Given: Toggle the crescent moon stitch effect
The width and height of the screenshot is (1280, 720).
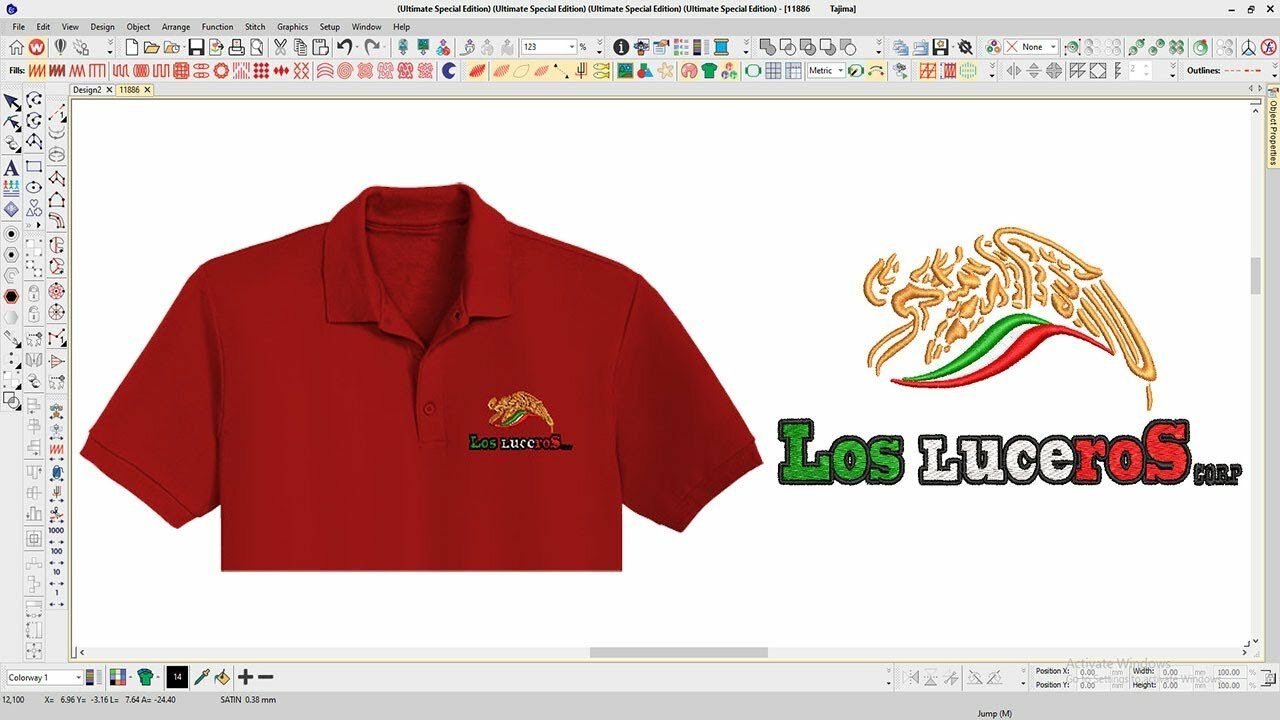Looking at the screenshot, I should pyautogui.click(x=449, y=71).
